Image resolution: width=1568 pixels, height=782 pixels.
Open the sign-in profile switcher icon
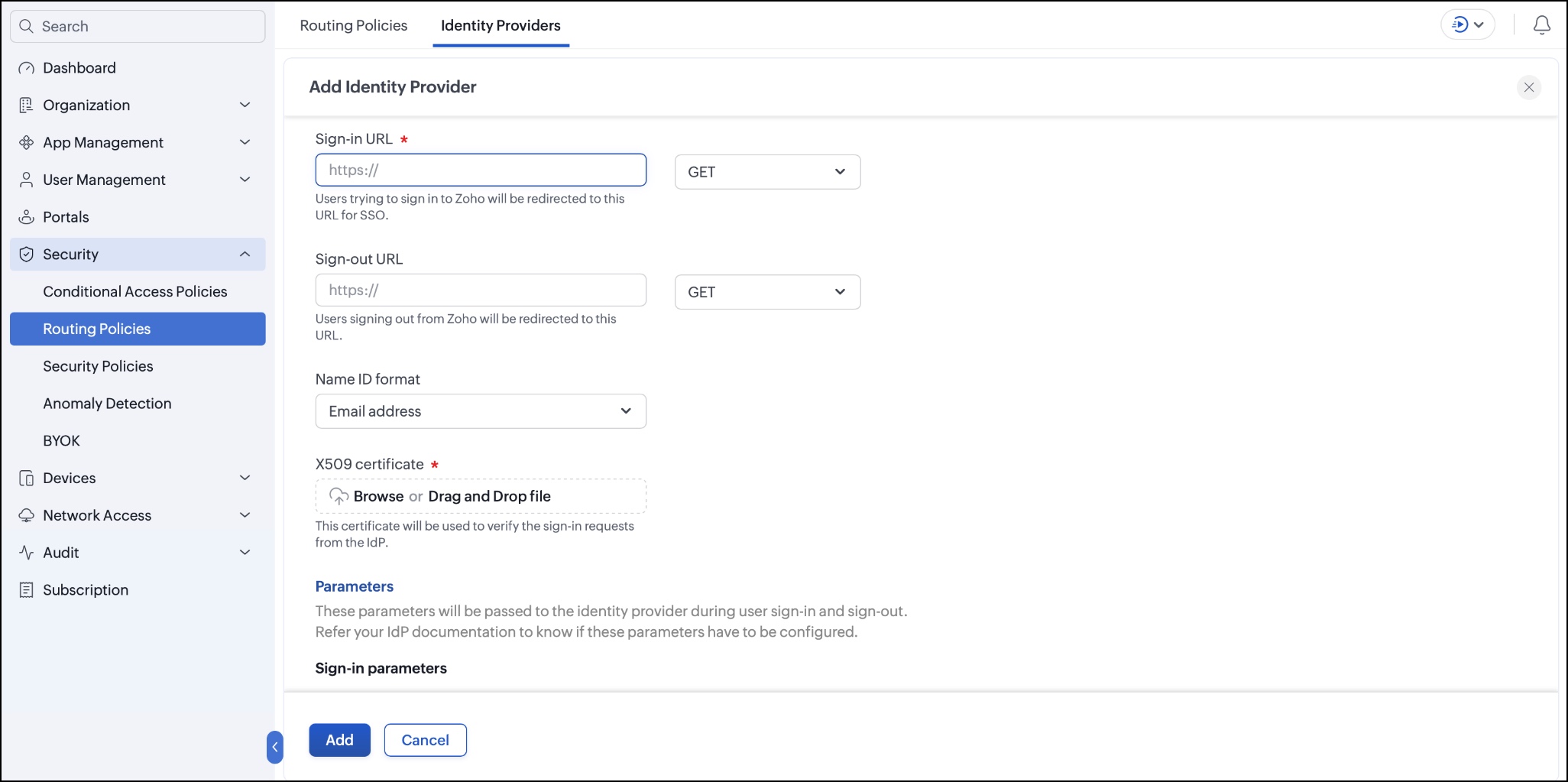(1460, 24)
